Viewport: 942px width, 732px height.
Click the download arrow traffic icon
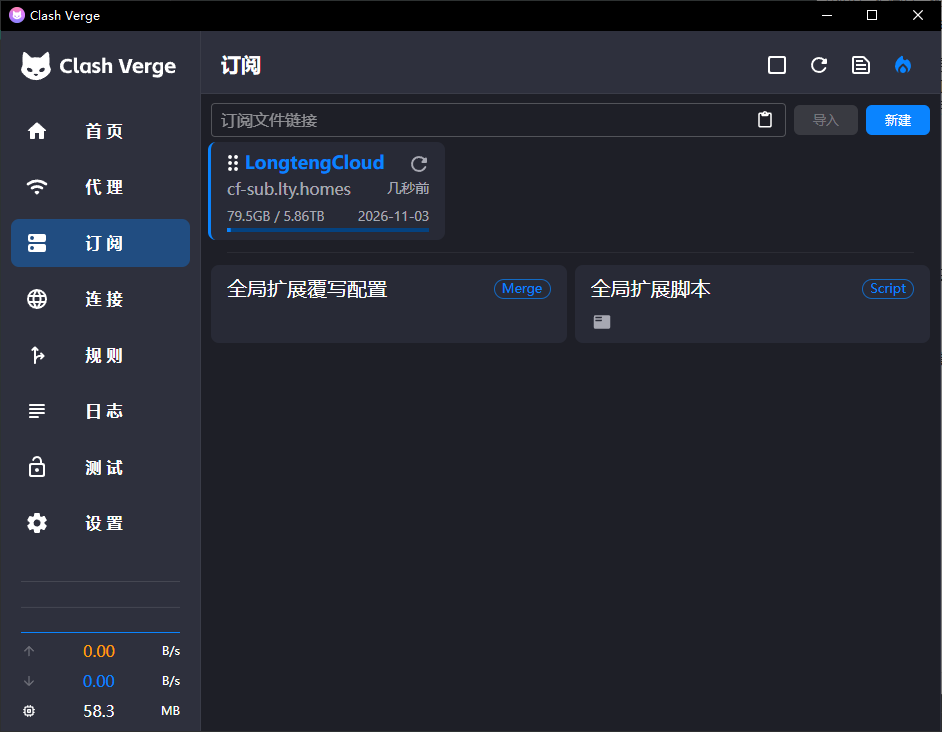29,681
